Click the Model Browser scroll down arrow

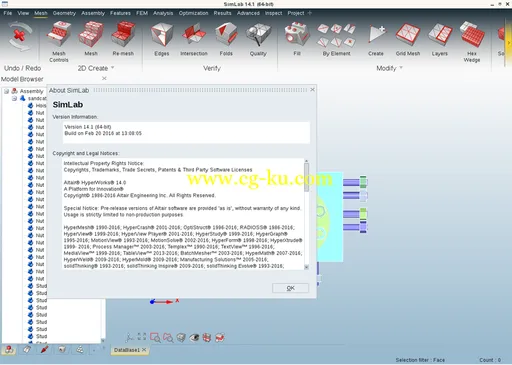click(x=103, y=340)
